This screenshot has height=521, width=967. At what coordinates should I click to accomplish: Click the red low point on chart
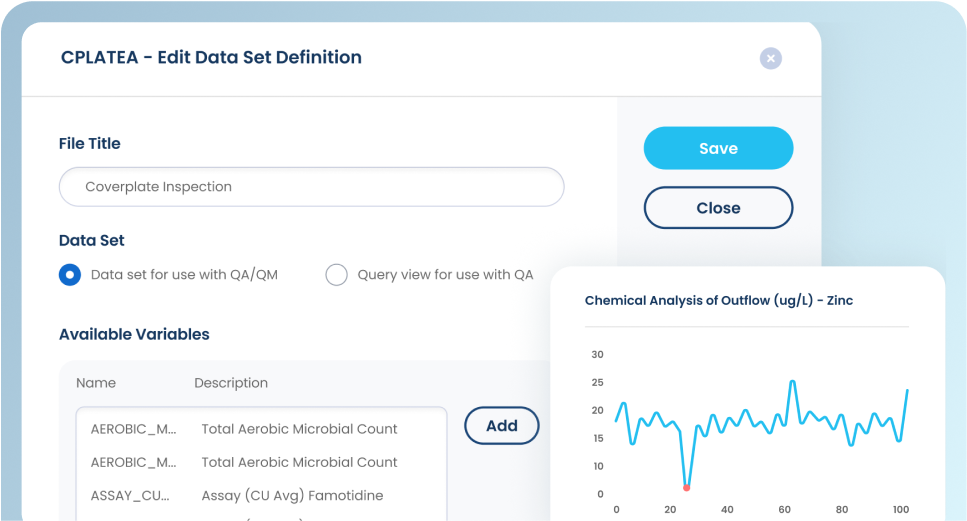click(686, 488)
